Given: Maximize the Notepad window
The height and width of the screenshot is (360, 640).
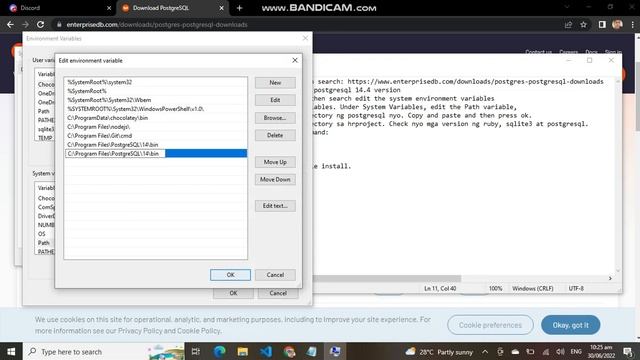Looking at the screenshot, I should coord(589,60).
